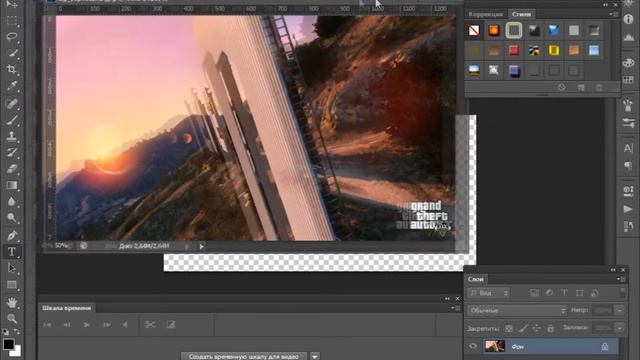Swap foreground and background colors

[x=17, y=331]
